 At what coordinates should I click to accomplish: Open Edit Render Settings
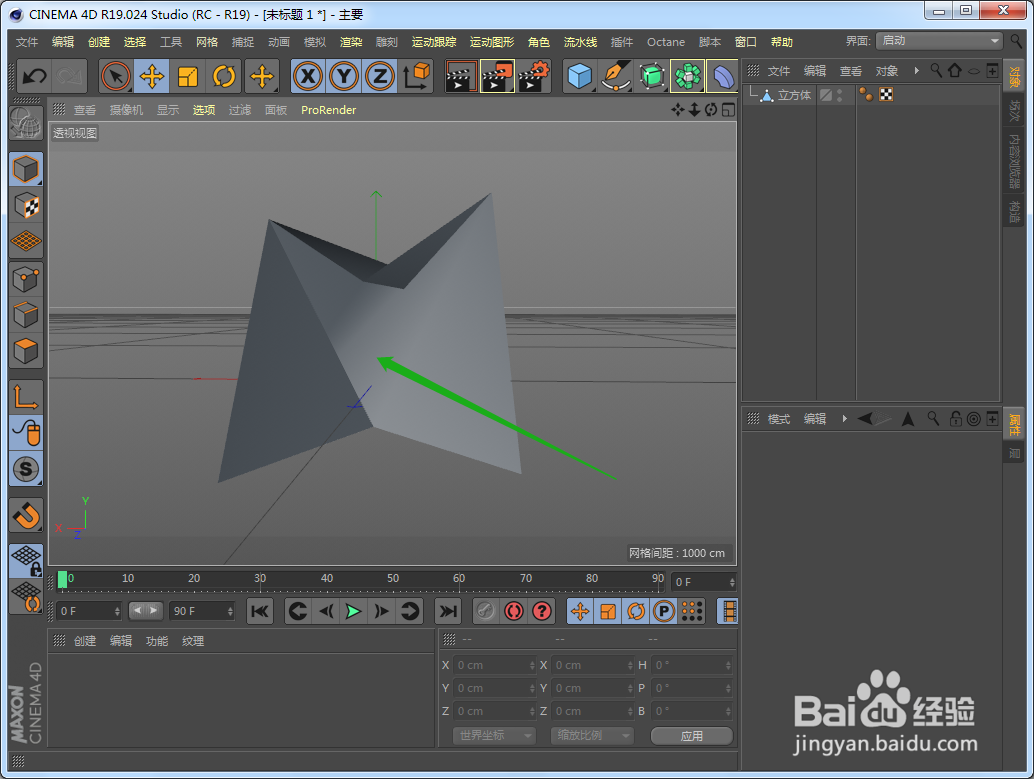click(x=534, y=77)
